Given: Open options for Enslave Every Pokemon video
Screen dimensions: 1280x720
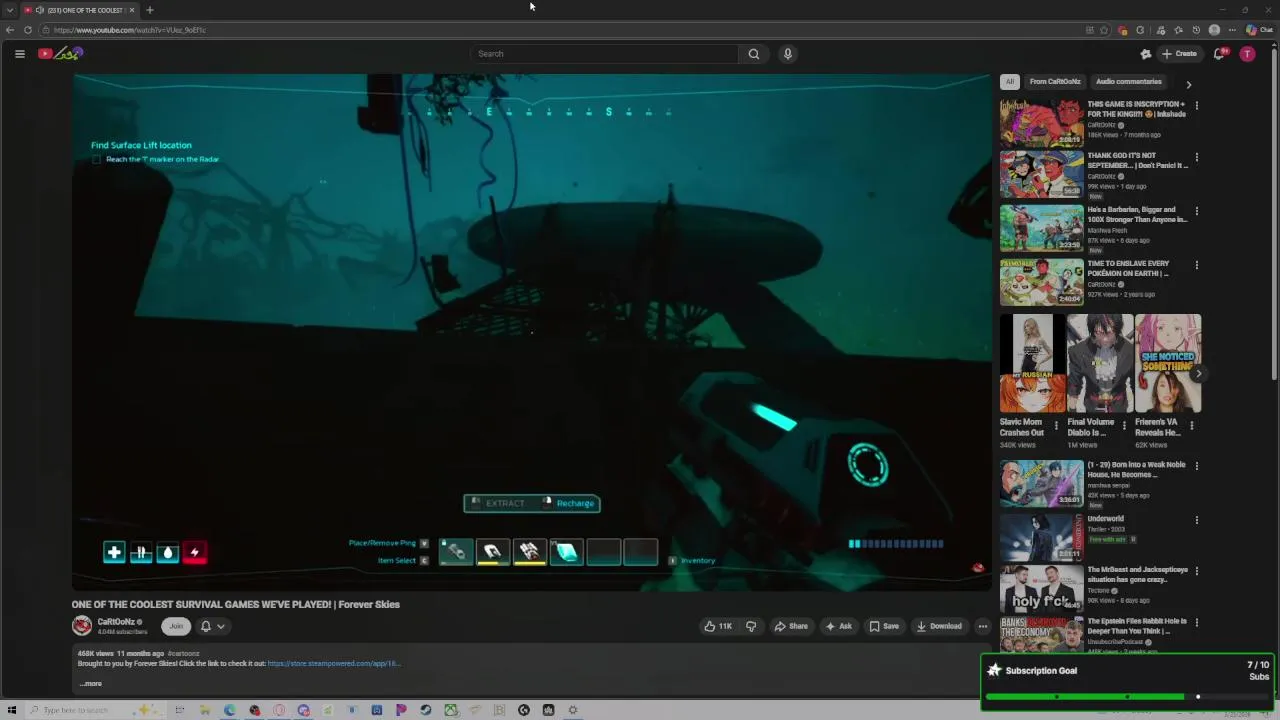Looking at the screenshot, I should [x=1196, y=265].
